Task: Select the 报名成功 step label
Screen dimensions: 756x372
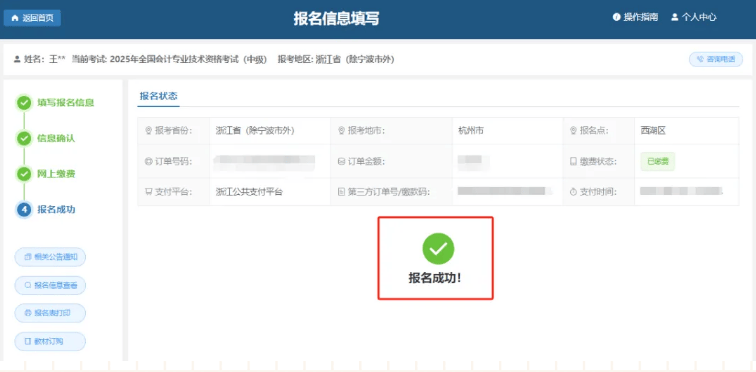Action: pos(56,210)
